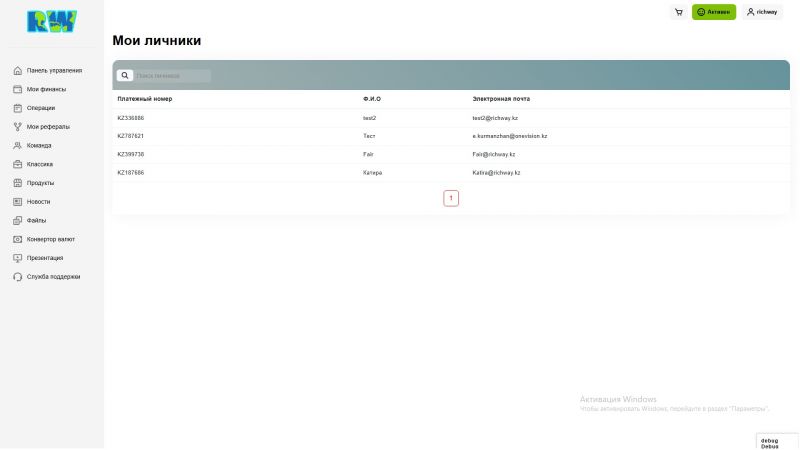Click the wallet icon beside Мои финансы

[18, 89]
